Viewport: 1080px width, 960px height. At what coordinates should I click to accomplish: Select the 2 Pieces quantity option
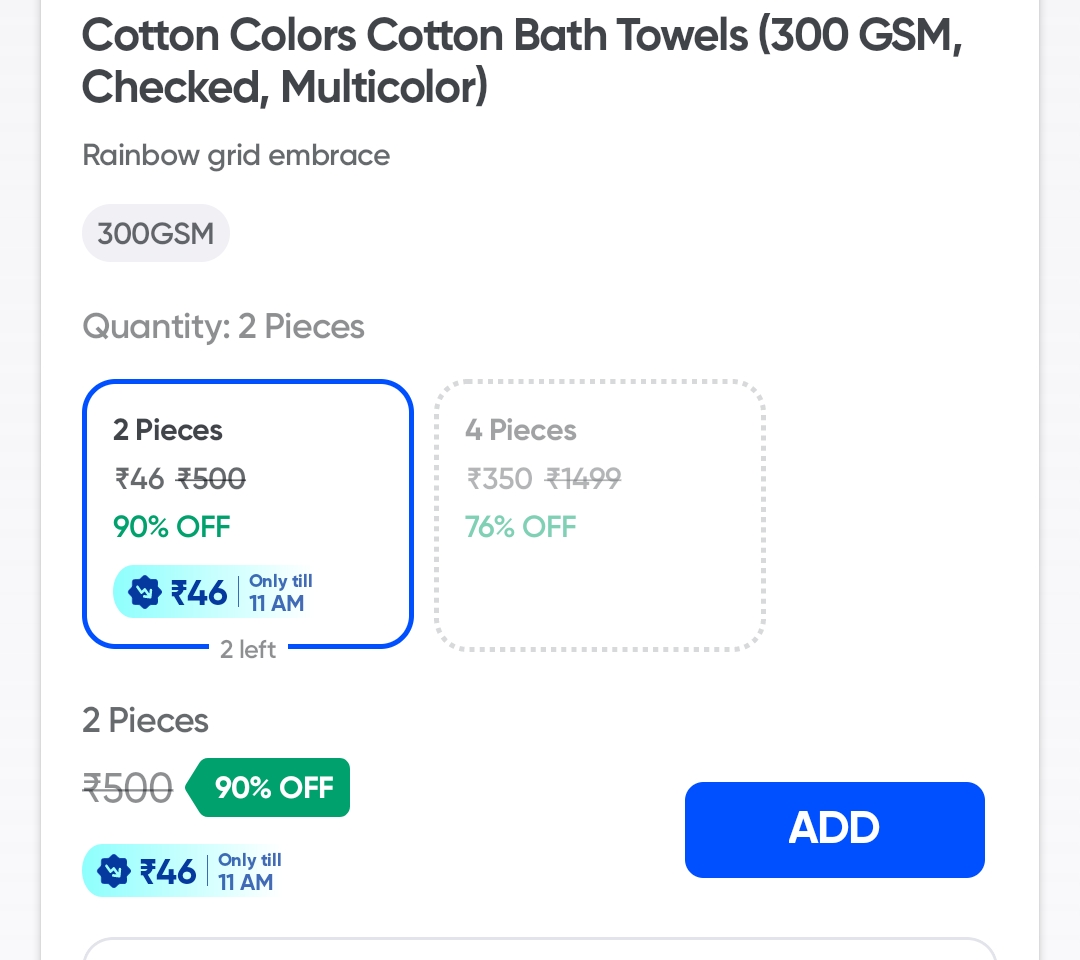[247, 514]
